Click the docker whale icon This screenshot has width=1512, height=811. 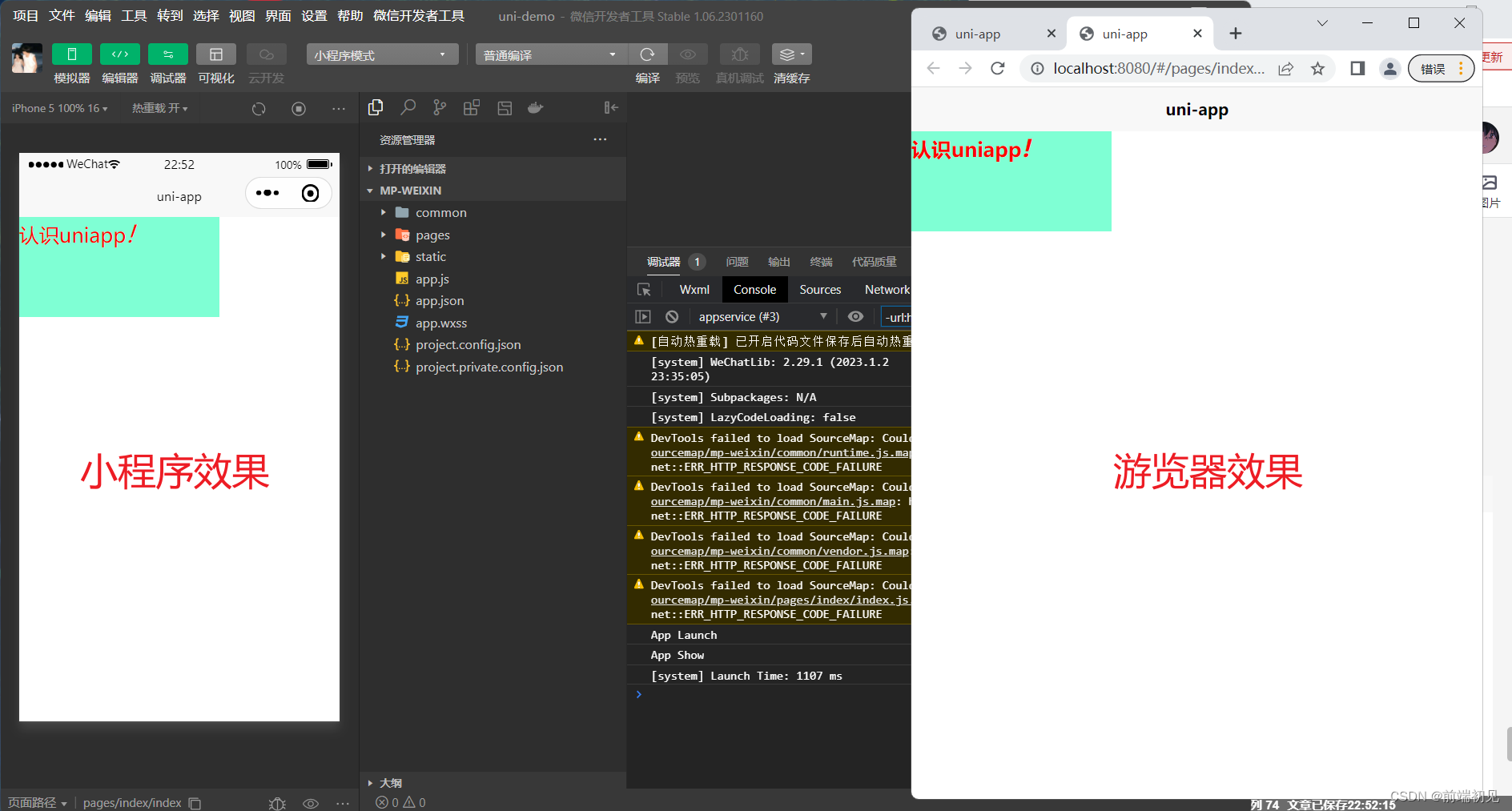(536, 107)
